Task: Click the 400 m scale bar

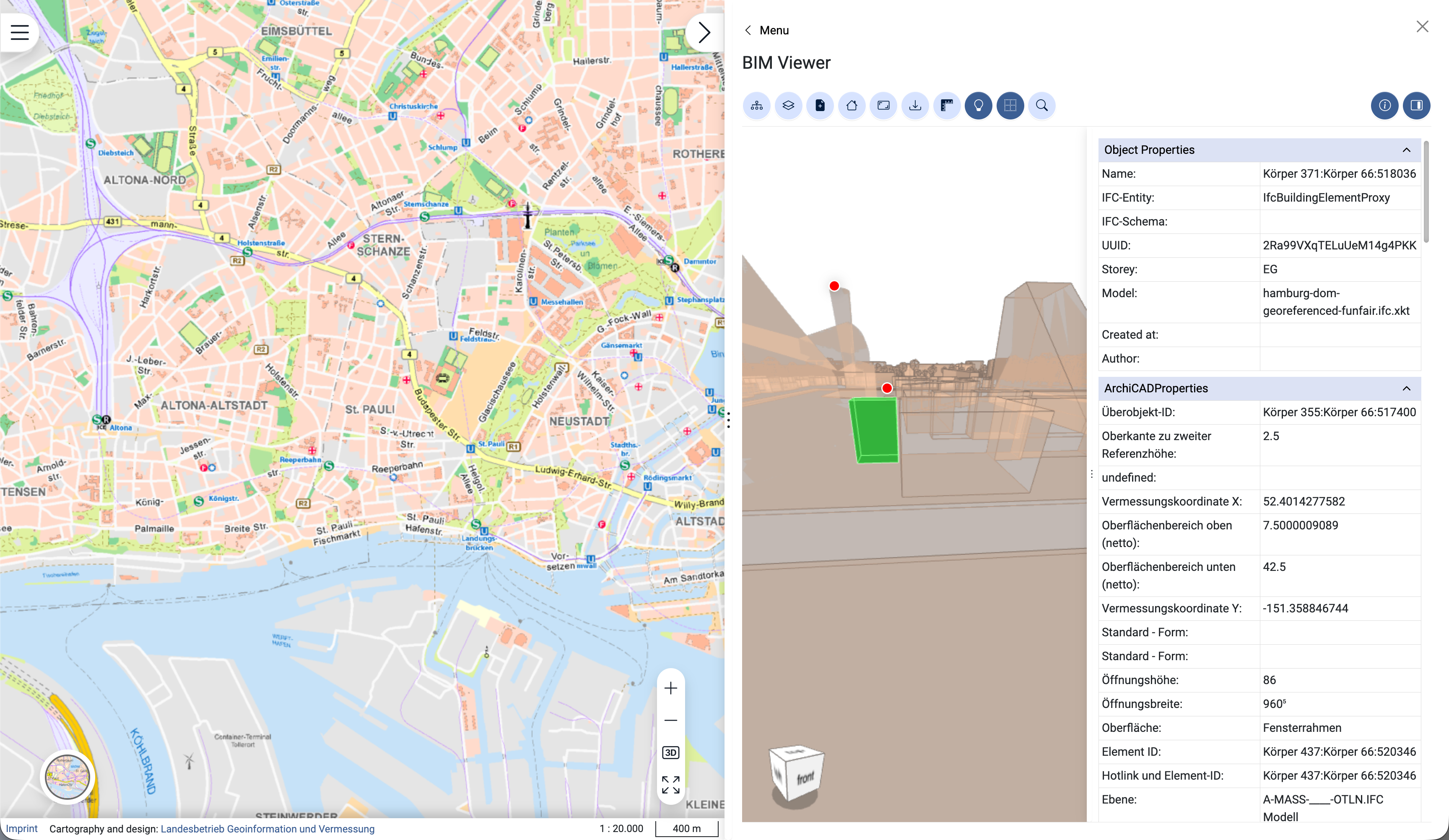Action: pos(687,829)
